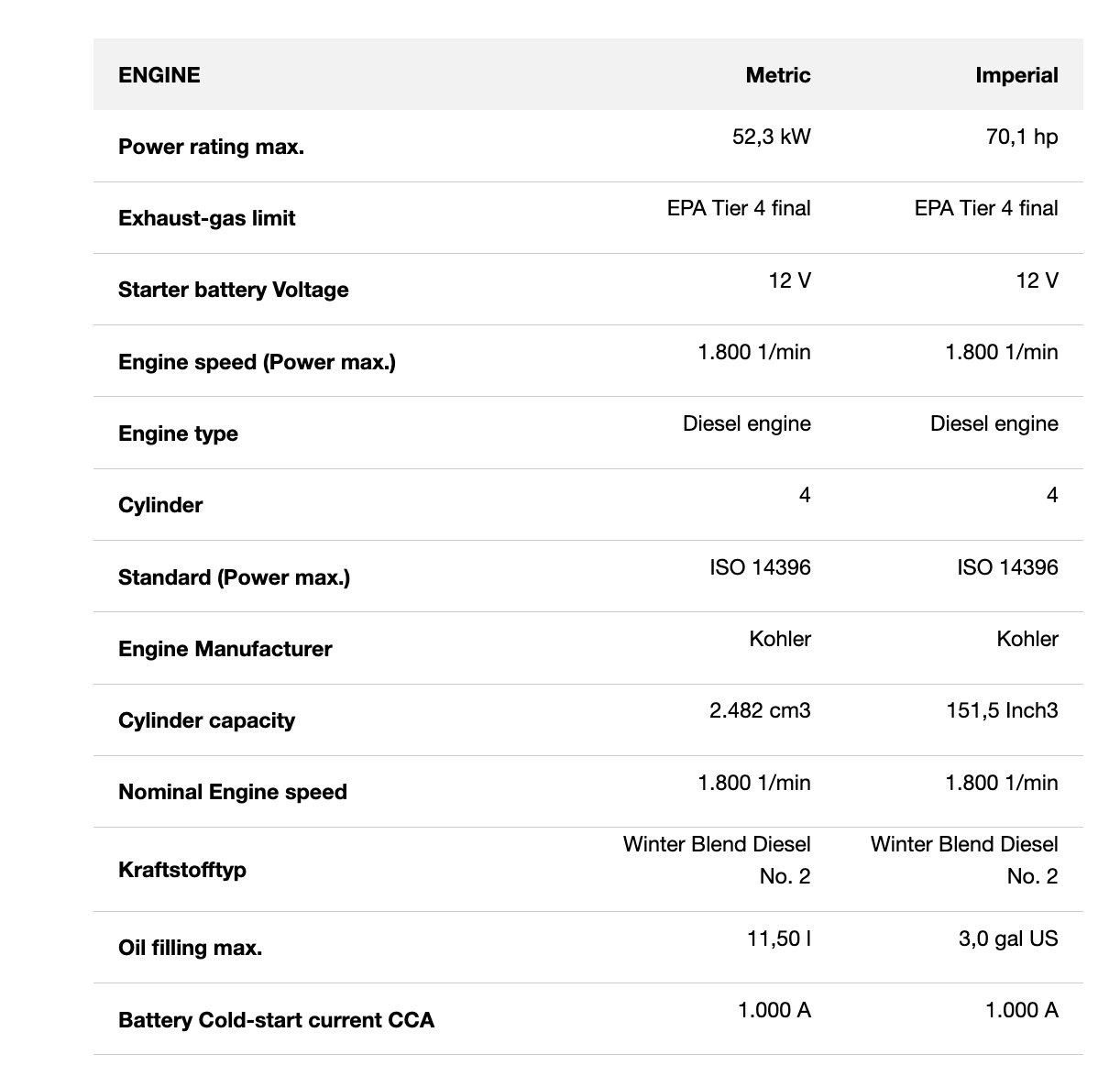The height and width of the screenshot is (1087, 1120).
Task: Click the Metric column header
Action: tap(777, 75)
